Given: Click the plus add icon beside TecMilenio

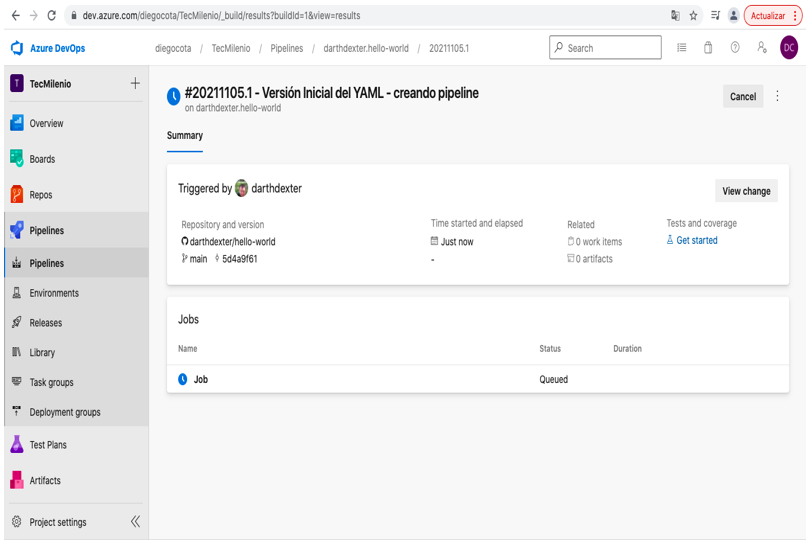Looking at the screenshot, I should [x=135, y=83].
